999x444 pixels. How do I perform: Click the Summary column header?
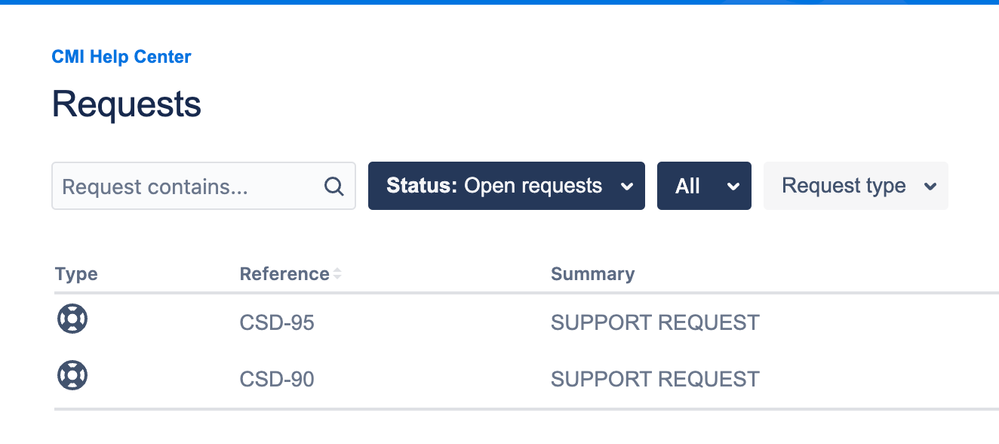tap(593, 274)
